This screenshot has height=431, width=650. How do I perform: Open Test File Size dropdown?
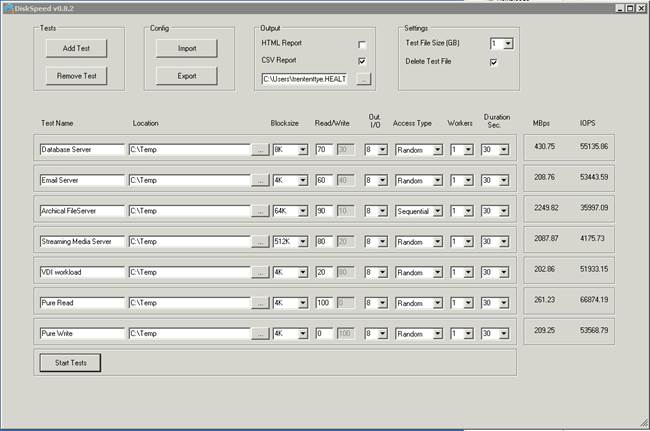pyautogui.click(x=508, y=44)
